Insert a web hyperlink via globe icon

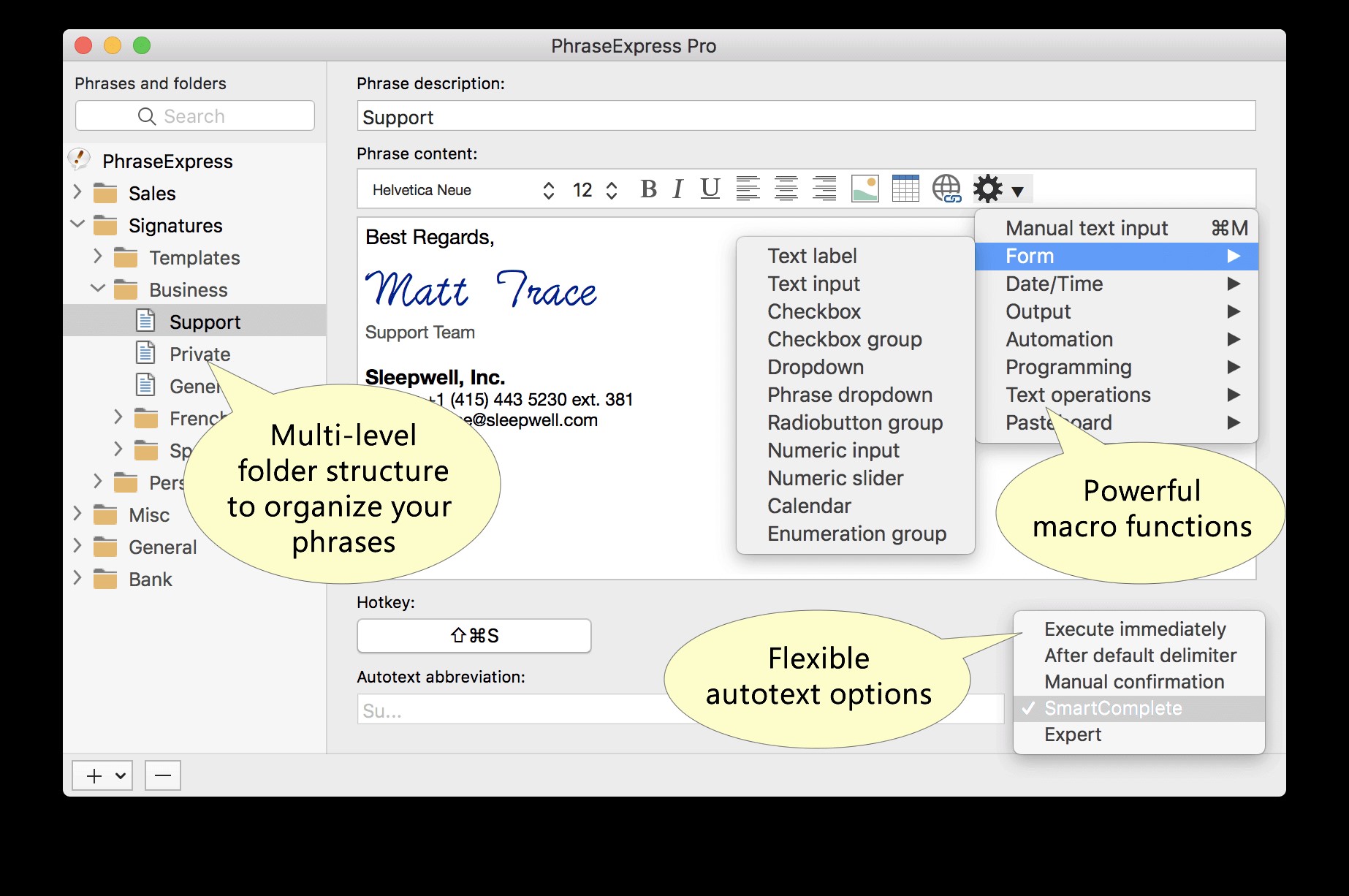tap(946, 189)
